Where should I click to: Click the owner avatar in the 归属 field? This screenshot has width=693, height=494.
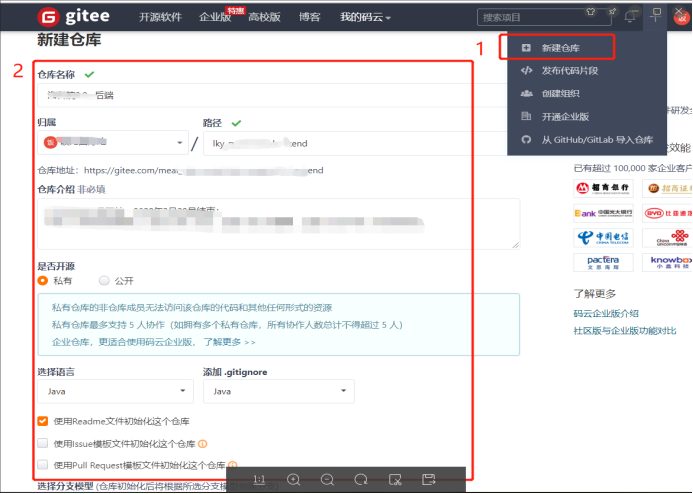coord(50,142)
